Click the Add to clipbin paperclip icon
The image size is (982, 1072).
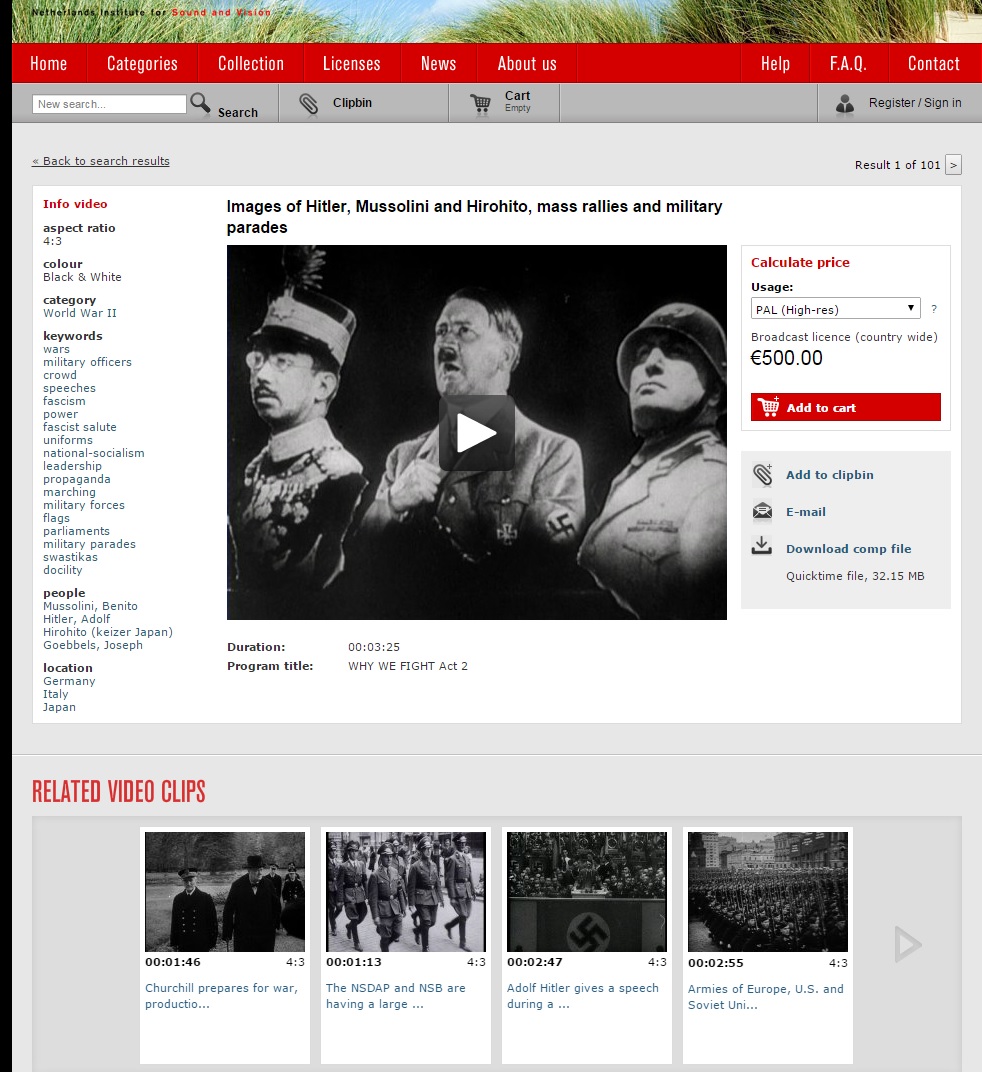tap(763, 475)
